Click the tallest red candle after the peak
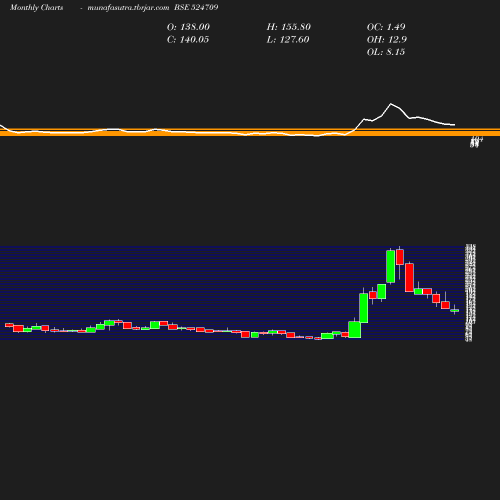 click(x=409, y=277)
